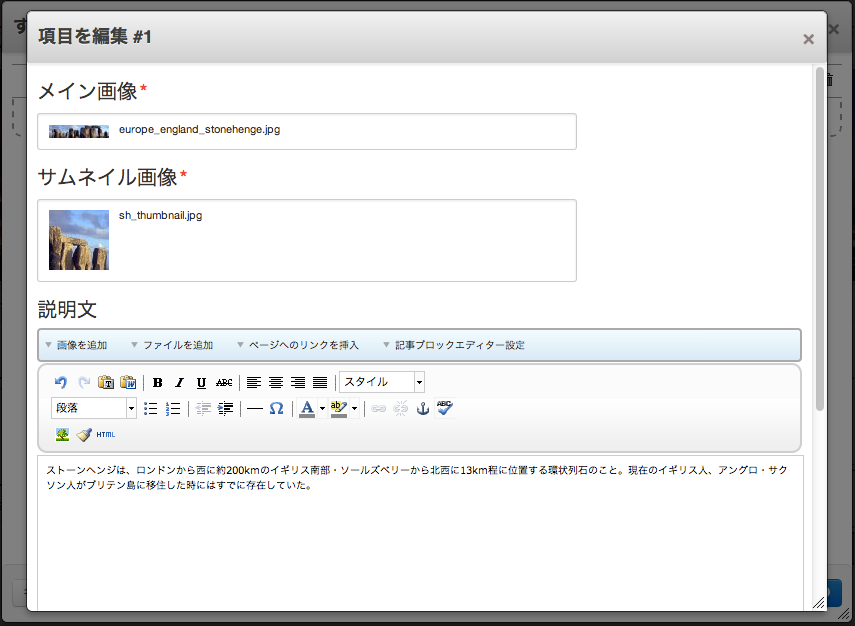Click the undo arrow icon
855x626 pixels.
(x=61, y=382)
